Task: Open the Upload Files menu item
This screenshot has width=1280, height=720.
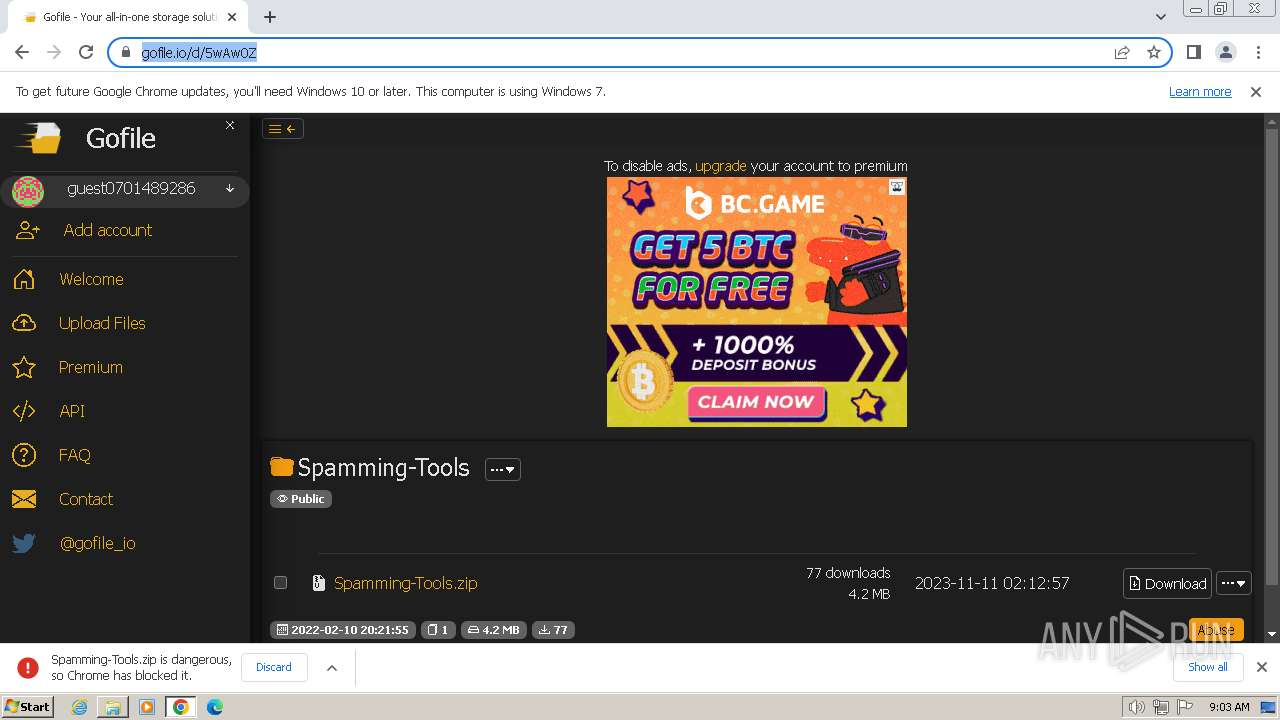Action: pyautogui.click(x=102, y=323)
